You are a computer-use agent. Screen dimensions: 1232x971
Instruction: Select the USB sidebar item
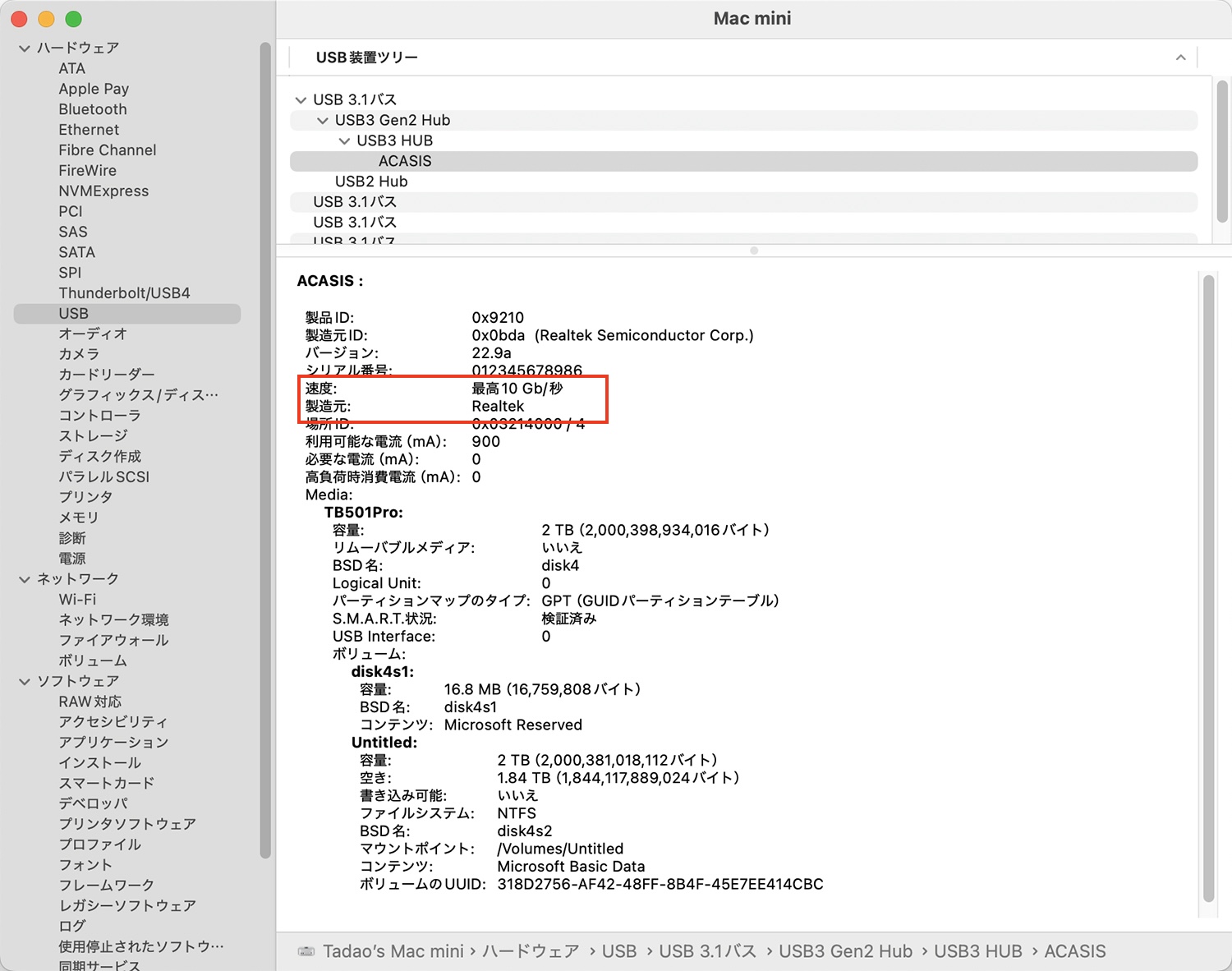pyautogui.click(x=127, y=314)
